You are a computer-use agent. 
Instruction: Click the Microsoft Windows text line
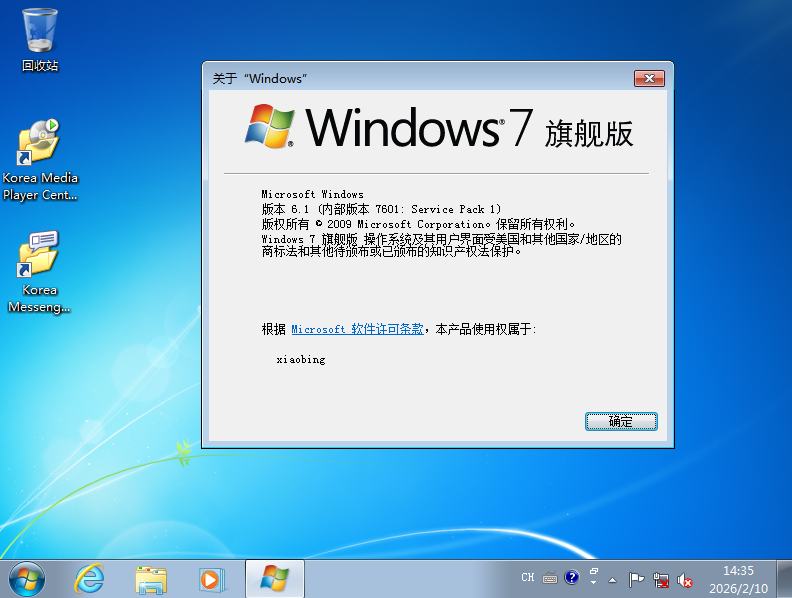[x=313, y=194]
